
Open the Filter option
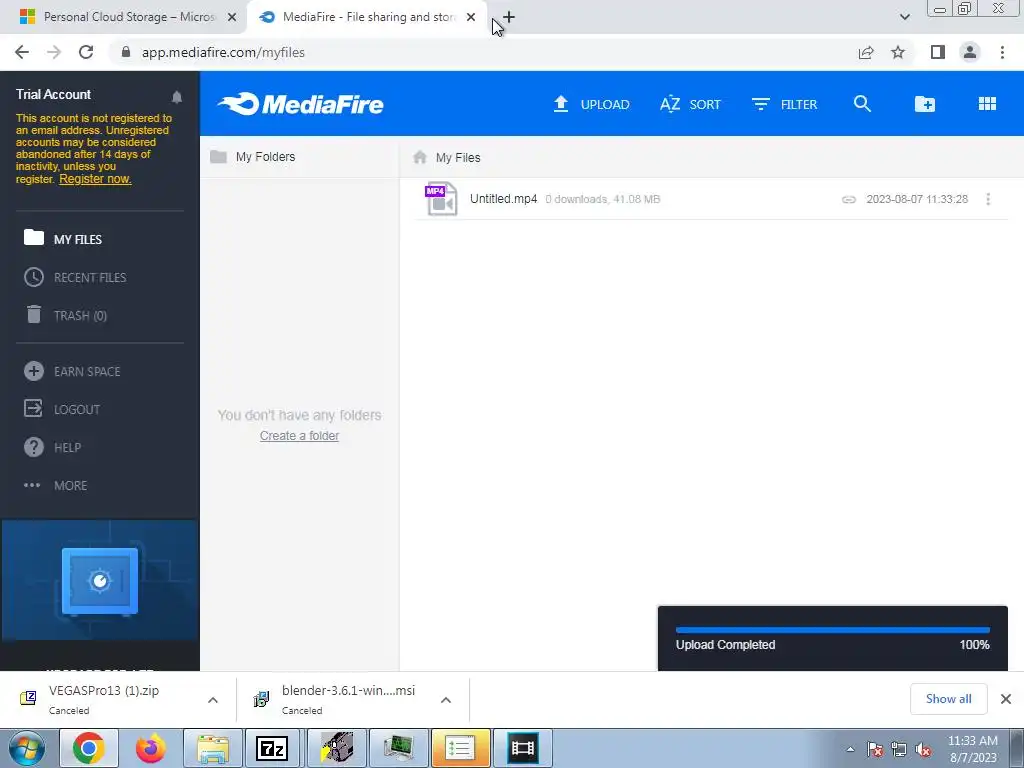784,104
